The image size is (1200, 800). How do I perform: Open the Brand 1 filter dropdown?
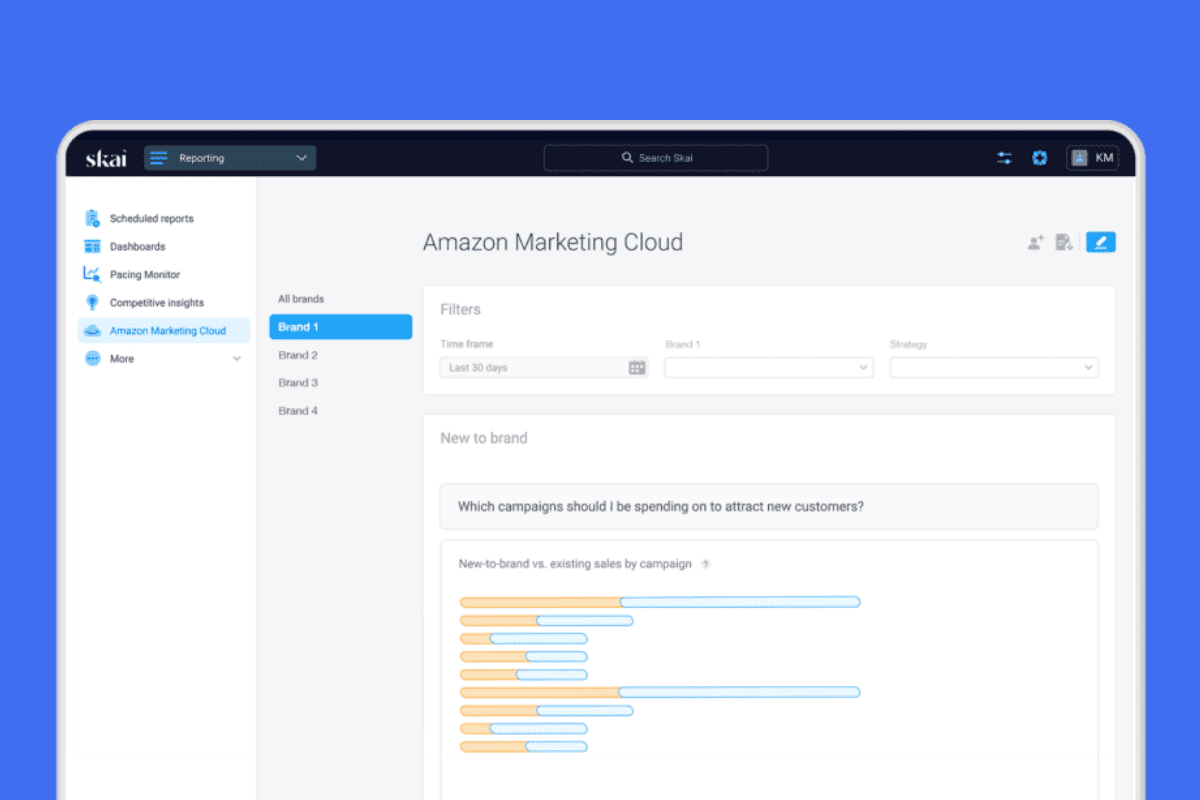pos(768,367)
